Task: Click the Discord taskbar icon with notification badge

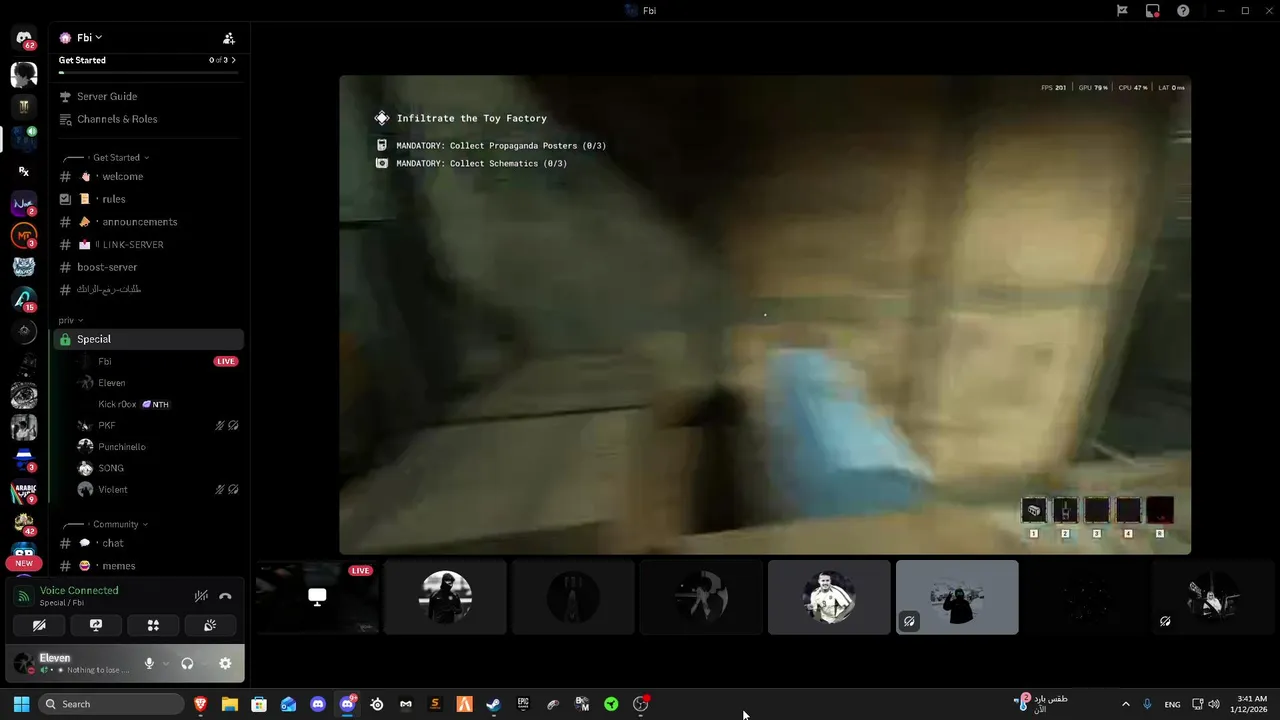Action: 347,704
